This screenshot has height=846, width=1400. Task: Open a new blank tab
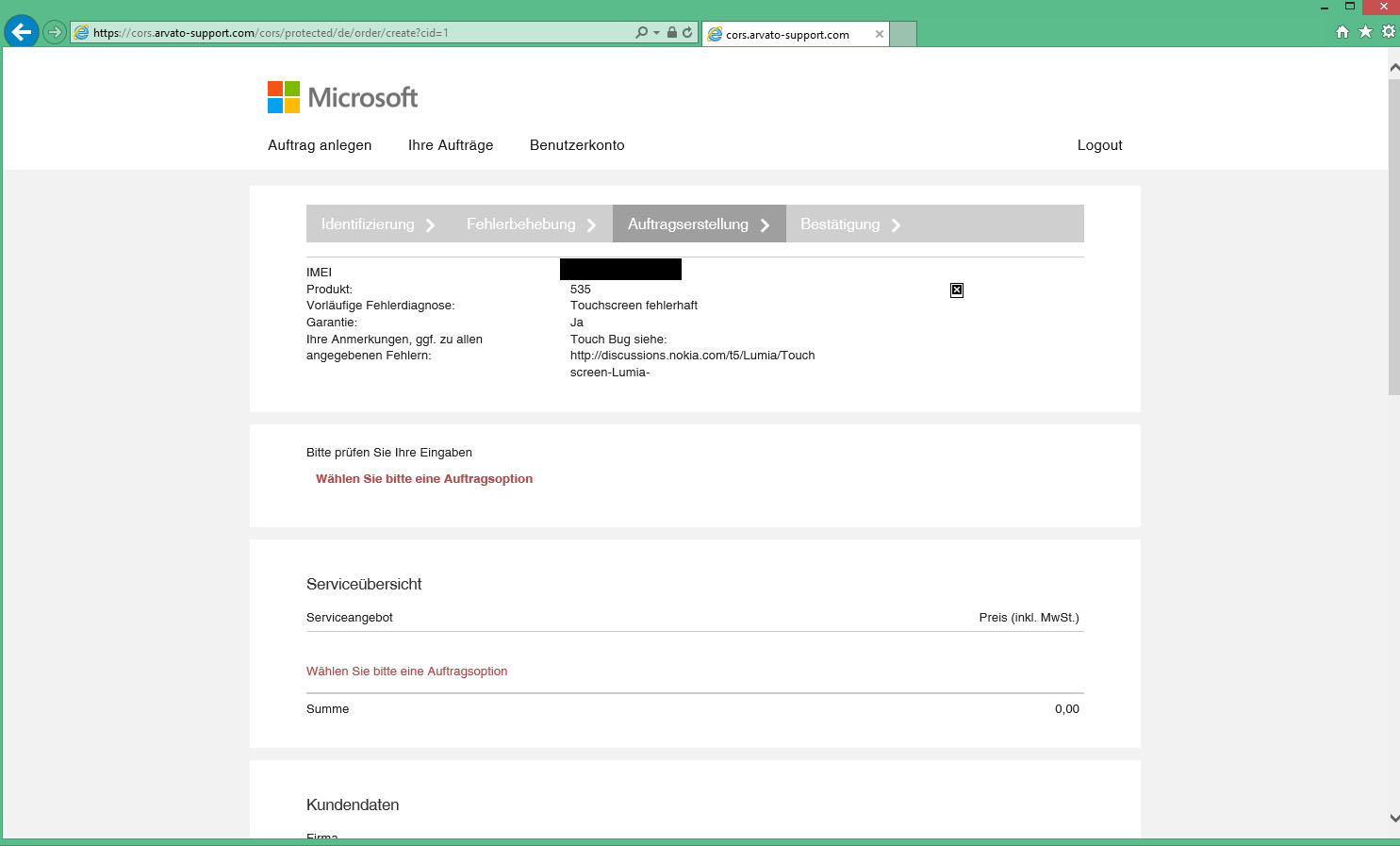(x=903, y=34)
